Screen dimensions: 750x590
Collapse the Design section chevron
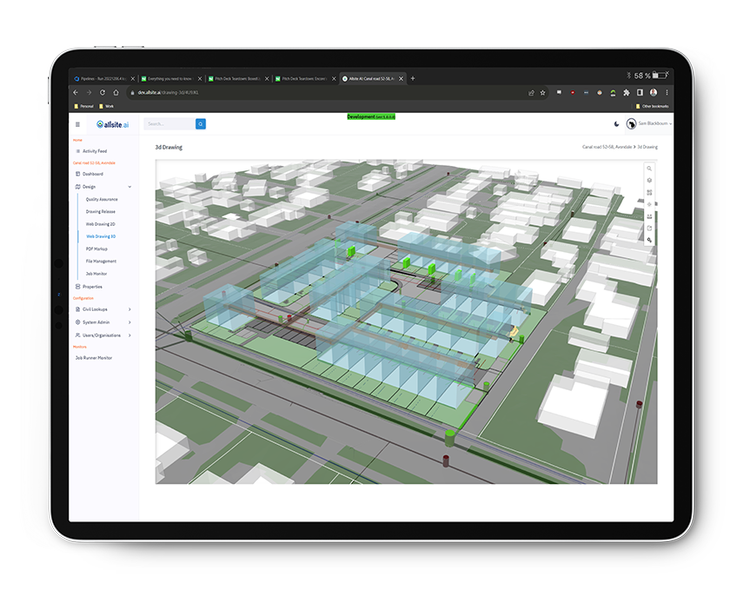pos(130,187)
